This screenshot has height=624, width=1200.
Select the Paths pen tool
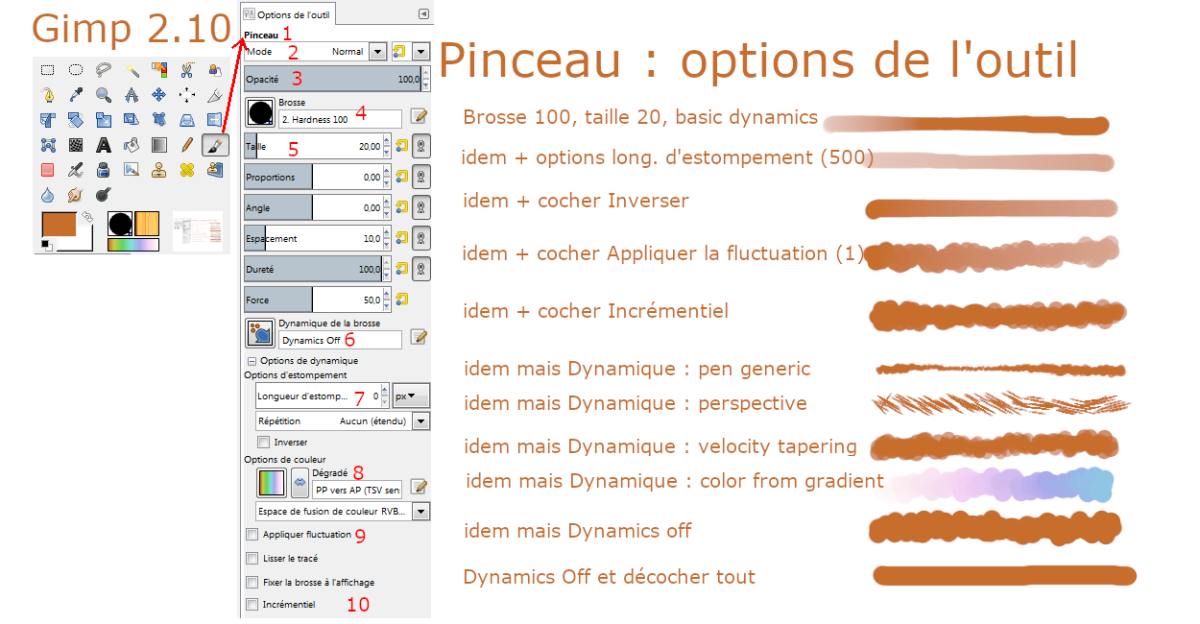click(x=47, y=95)
